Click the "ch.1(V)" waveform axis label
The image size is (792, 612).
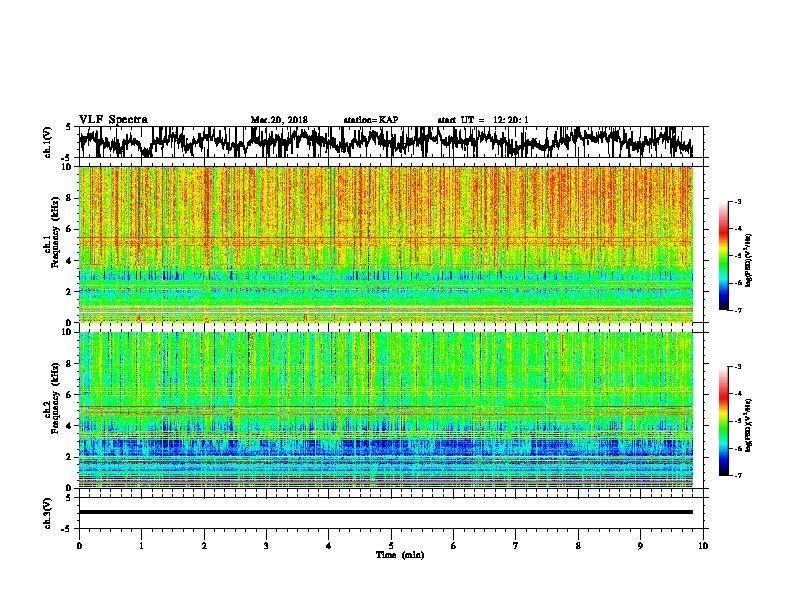tap(48, 142)
